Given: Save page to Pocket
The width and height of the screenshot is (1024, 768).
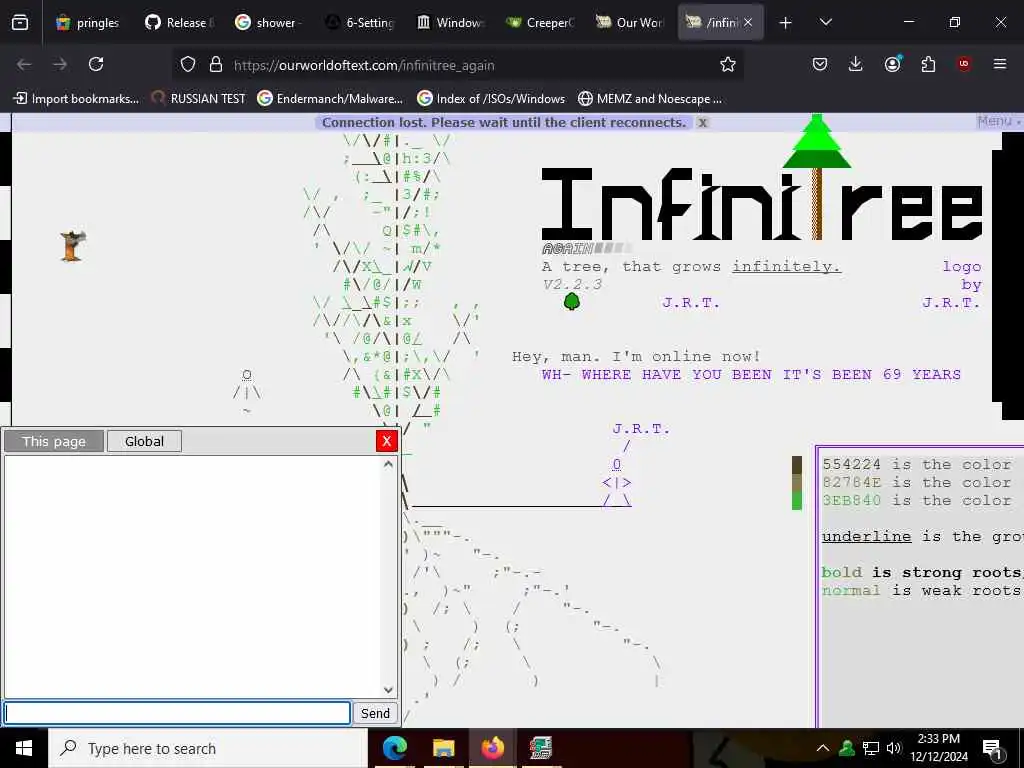Looking at the screenshot, I should 820,64.
